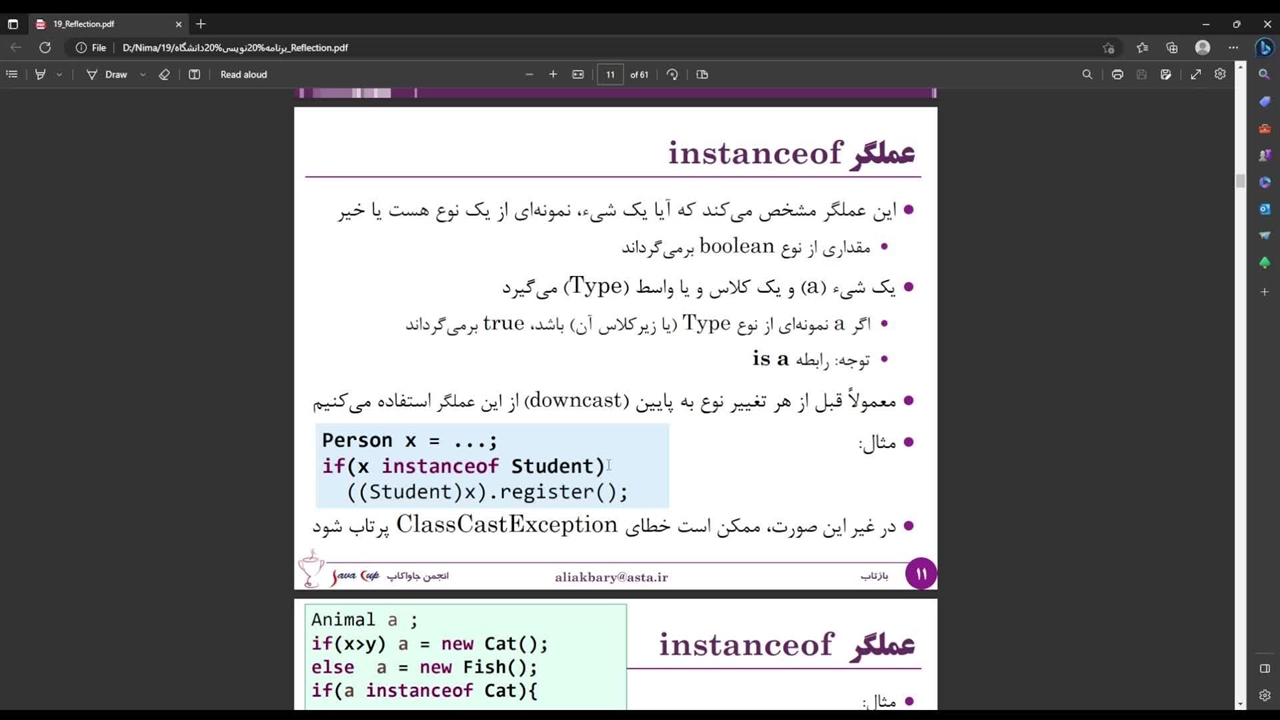
Task: Toggle the page view layout icon
Action: pos(194,74)
